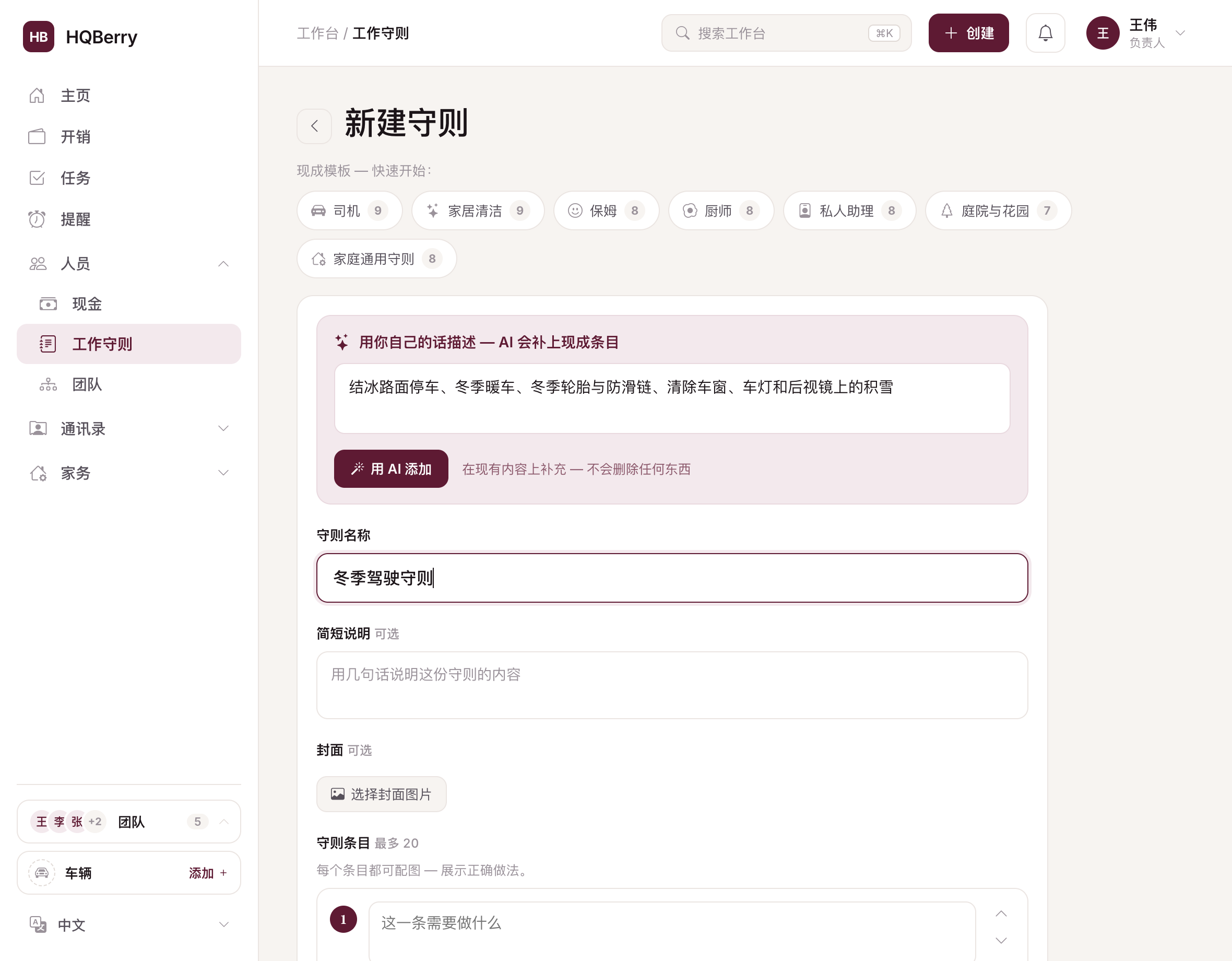The image size is (1232, 961).
Task: Click the 主页 house icon
Action: click(x=37, y=96)
